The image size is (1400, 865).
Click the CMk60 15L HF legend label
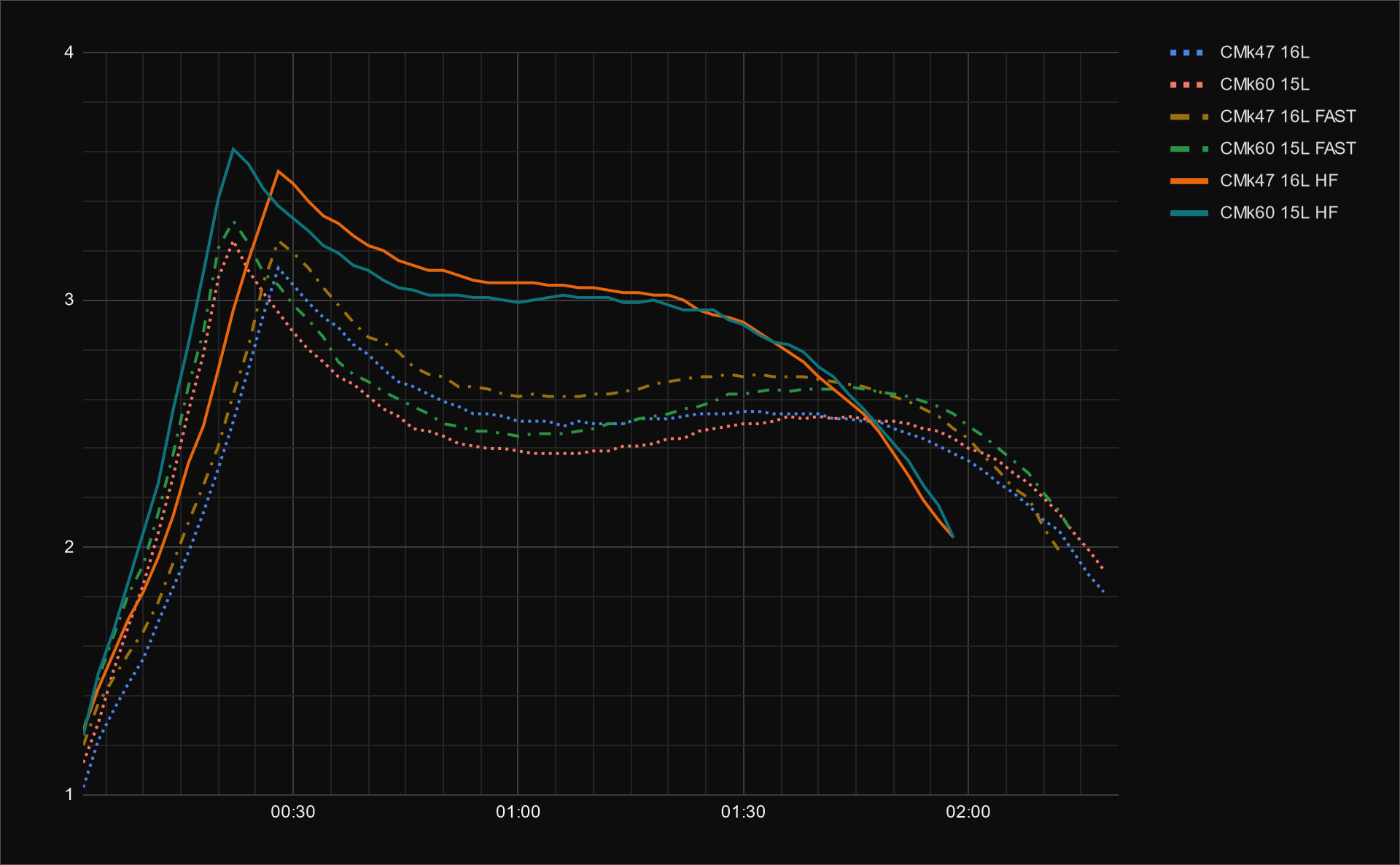(x=1278, y=213)
